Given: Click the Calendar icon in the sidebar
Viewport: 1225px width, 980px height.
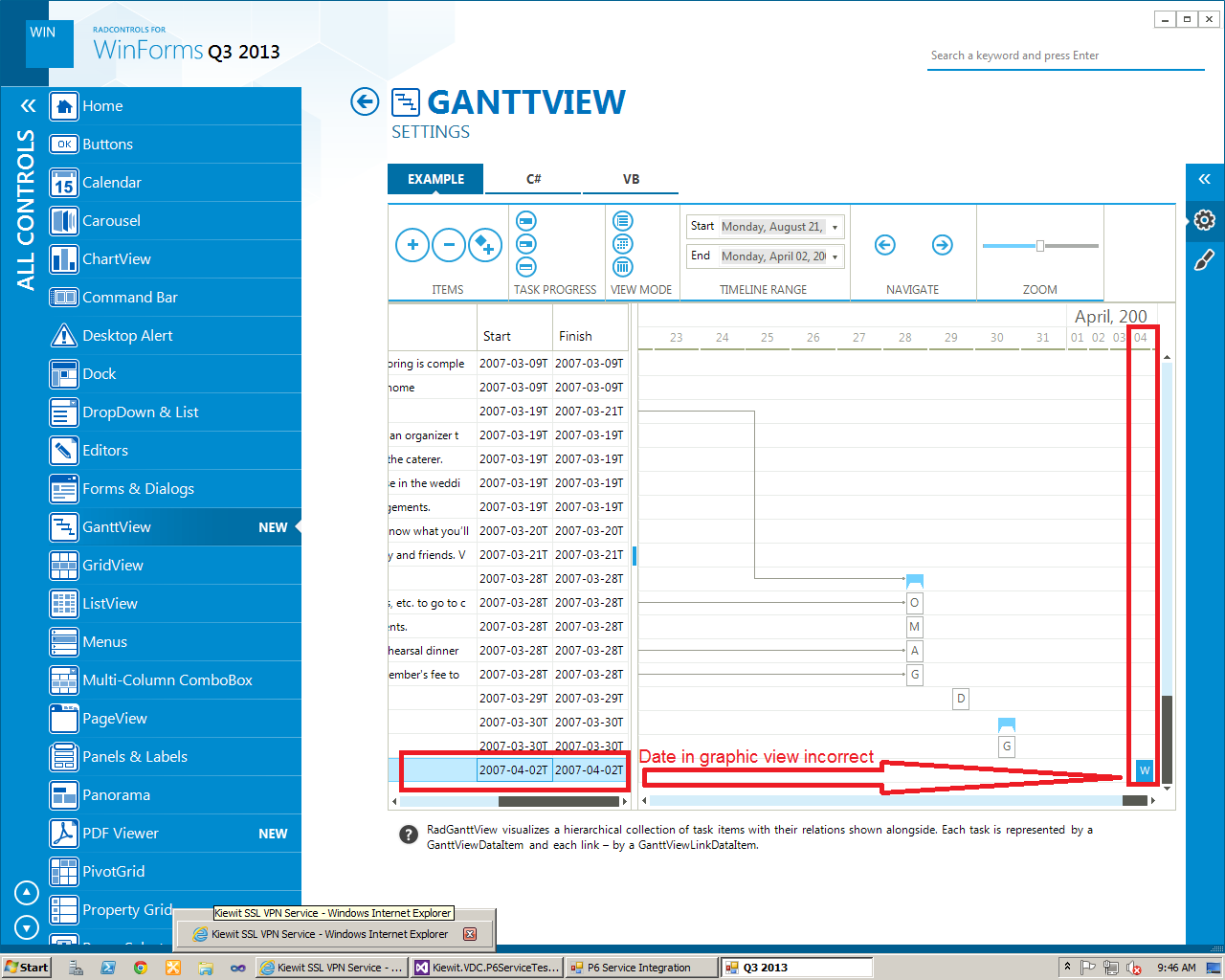Looking at the screenshot, I should [64, 183].
